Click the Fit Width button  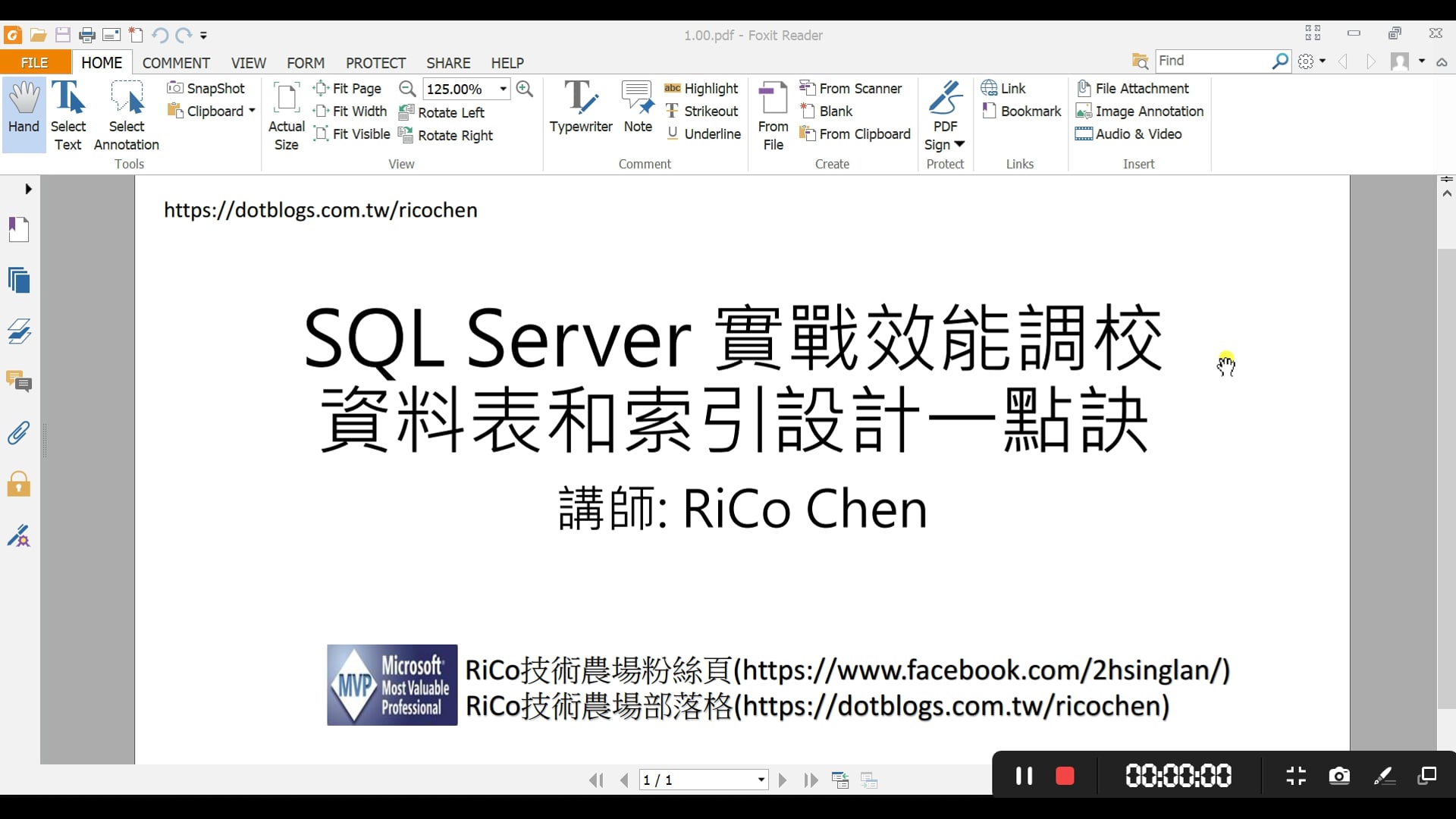pyautogui.click(x=350, y=111)
